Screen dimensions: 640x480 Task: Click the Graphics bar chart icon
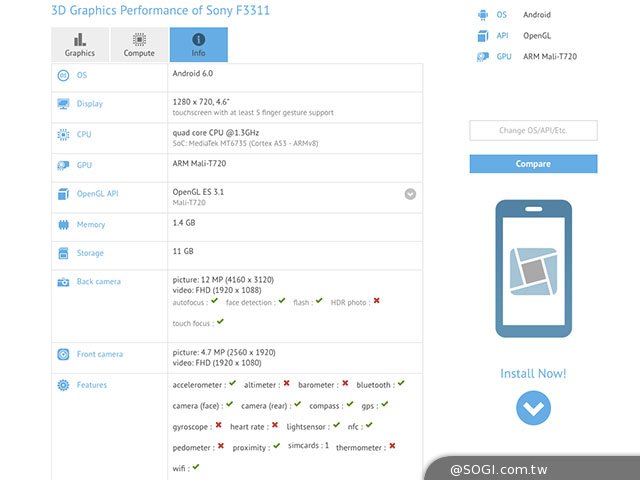coord(80,40)
